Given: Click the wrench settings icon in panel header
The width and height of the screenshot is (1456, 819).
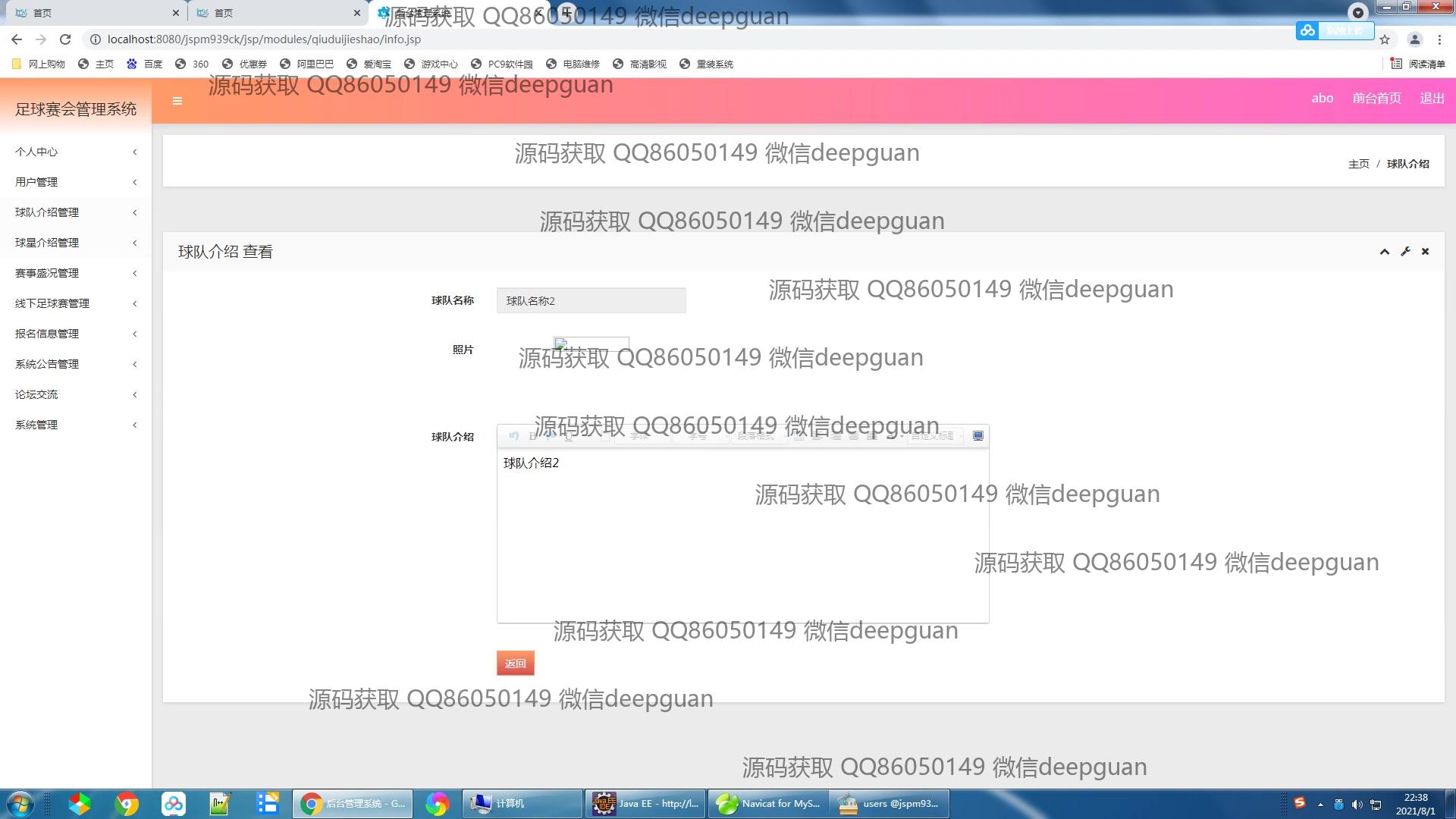Looking at the screenshot, I should (1405, 252).
